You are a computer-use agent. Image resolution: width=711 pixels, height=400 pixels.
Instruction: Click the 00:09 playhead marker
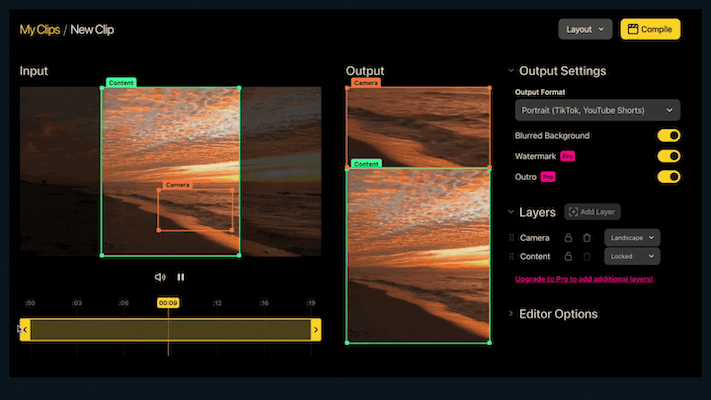168,302
